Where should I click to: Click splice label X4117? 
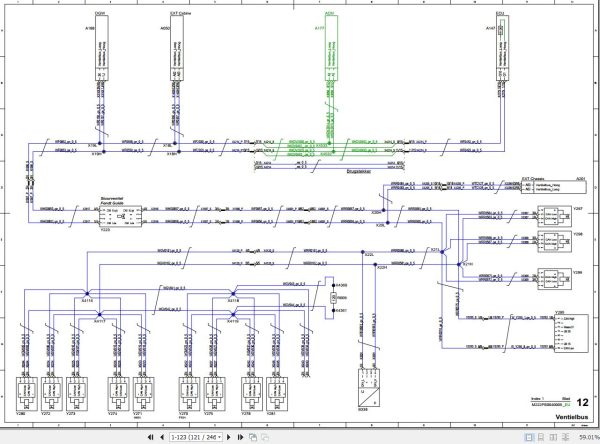tap(99, 322)
